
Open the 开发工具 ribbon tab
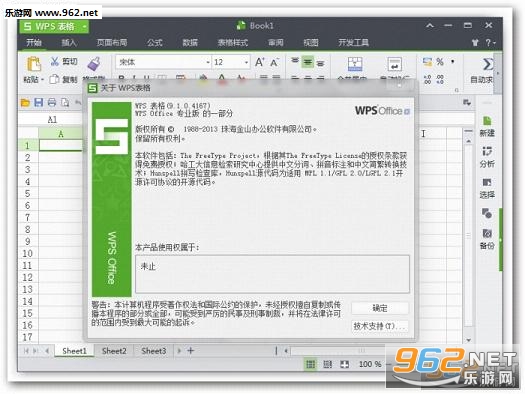pos(353,43)
